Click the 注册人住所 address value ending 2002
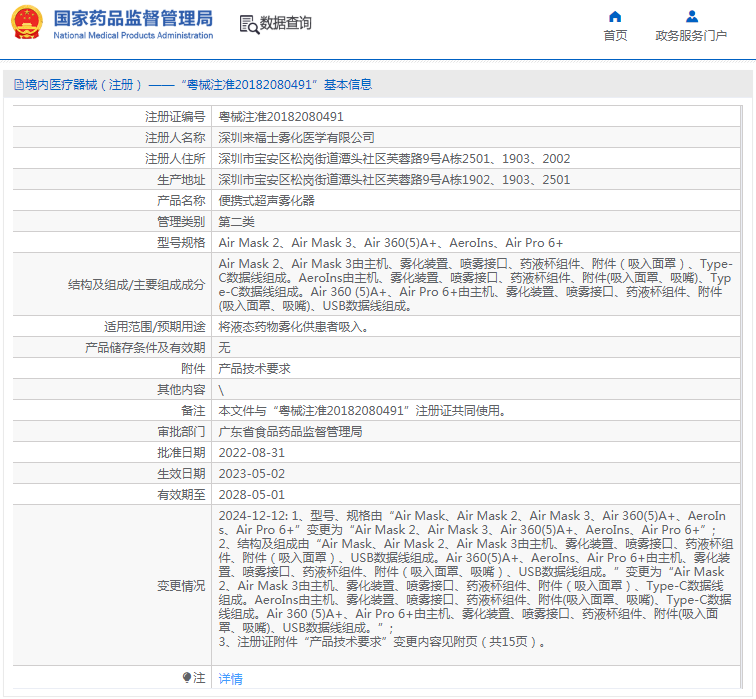Image resolution: width=756 pixels, height=699 pixels. [394, 159]
